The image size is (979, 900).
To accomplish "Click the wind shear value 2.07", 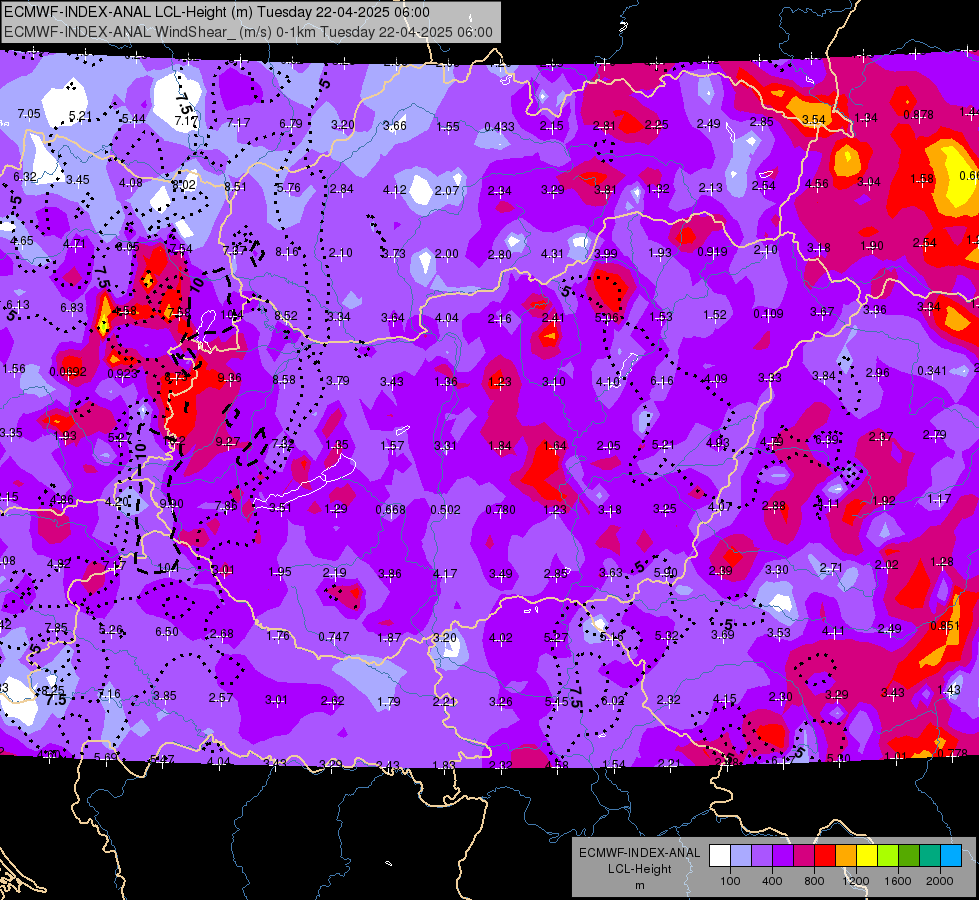I will [x=447, y=190].
